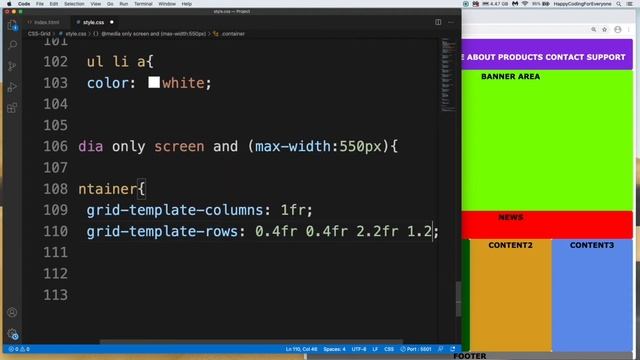Click line number 106 in gutter
640x360 pixels.
[56, 147]
